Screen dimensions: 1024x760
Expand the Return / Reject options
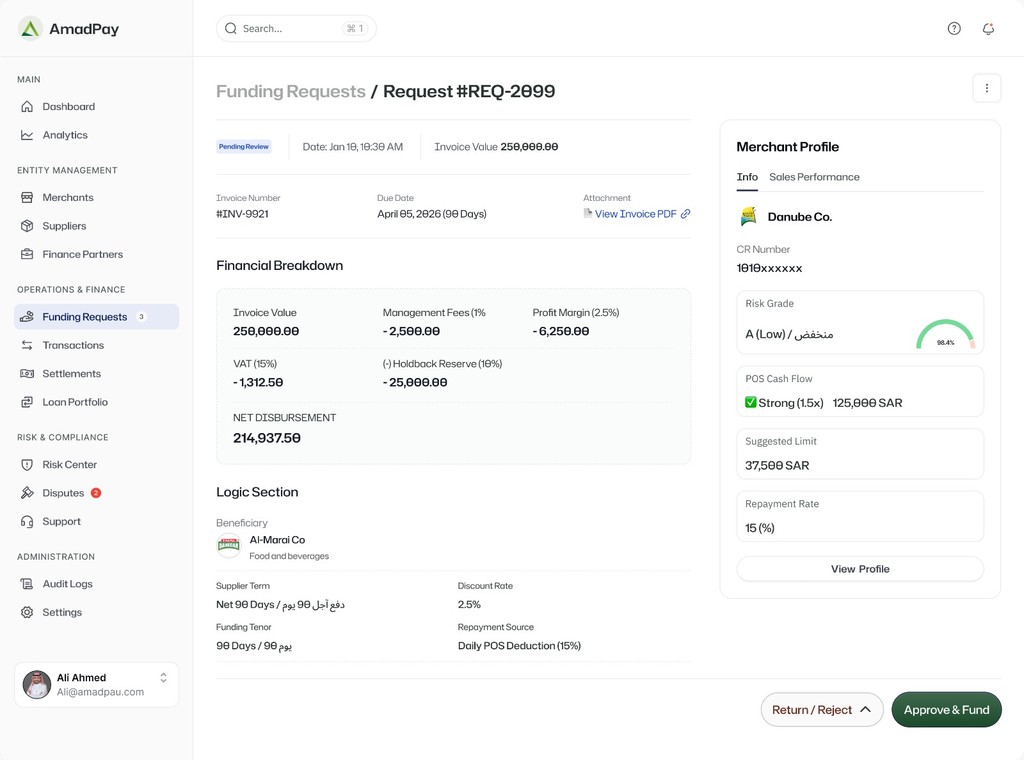point(822,710)
